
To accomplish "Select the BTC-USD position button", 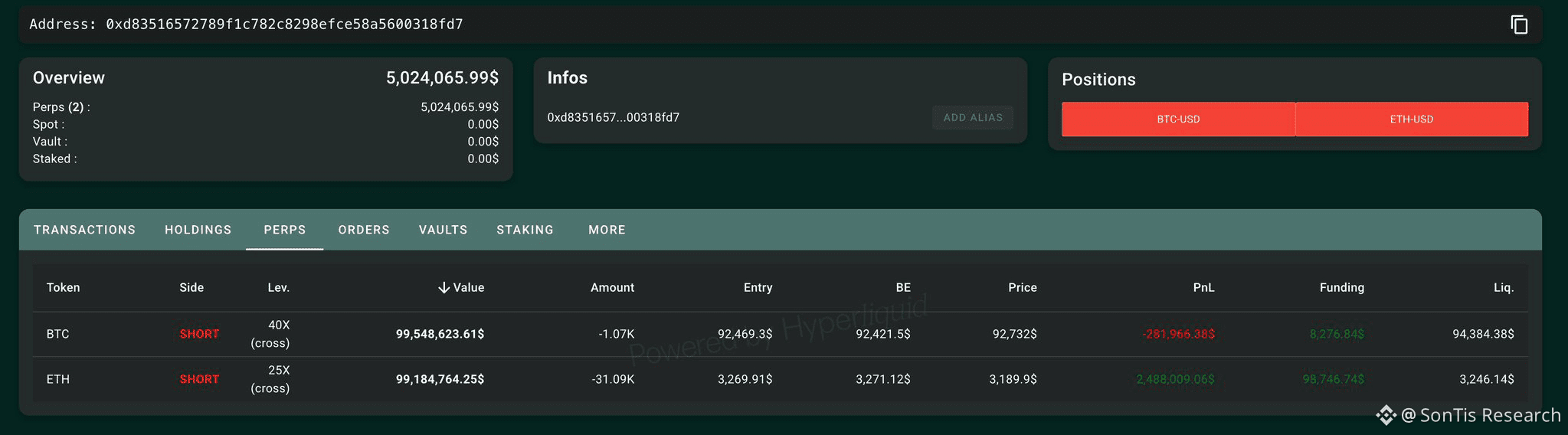I will pos(1178,119).
